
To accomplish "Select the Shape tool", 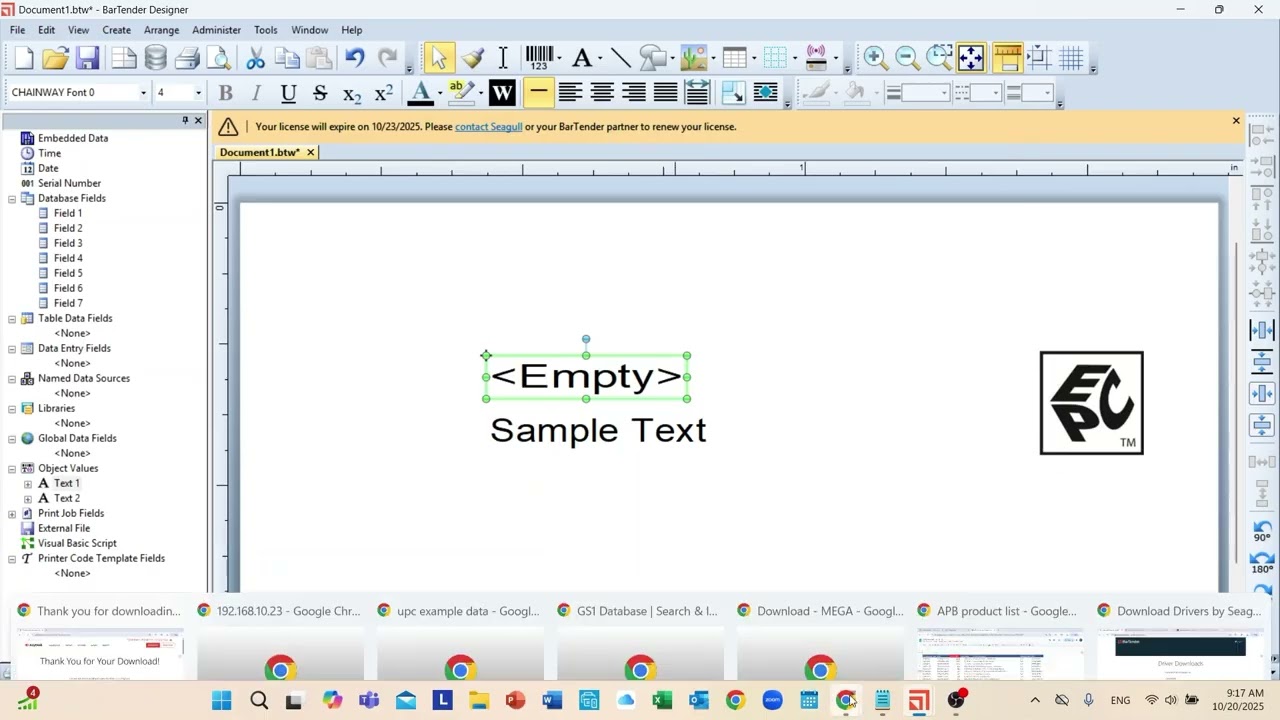I will [x=652, y=58].
